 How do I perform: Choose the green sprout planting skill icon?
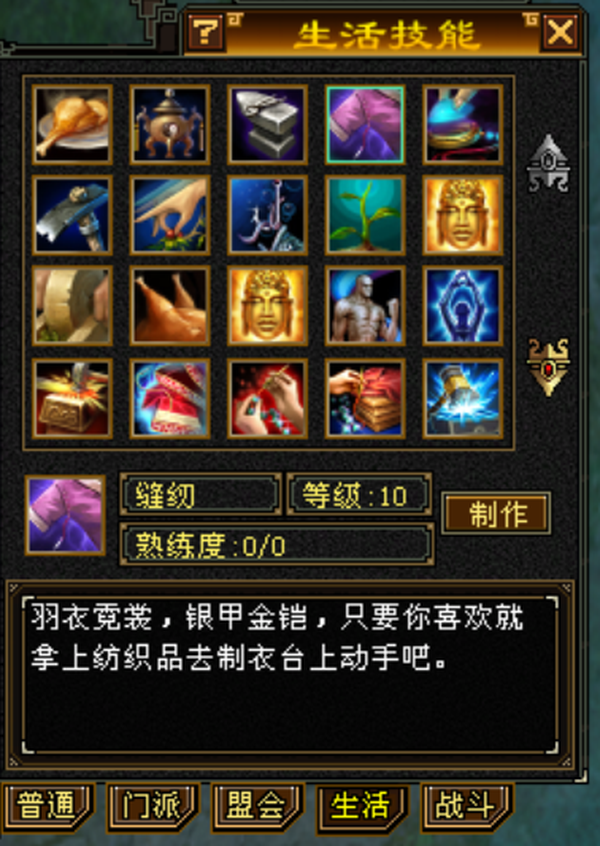[365, 215]
